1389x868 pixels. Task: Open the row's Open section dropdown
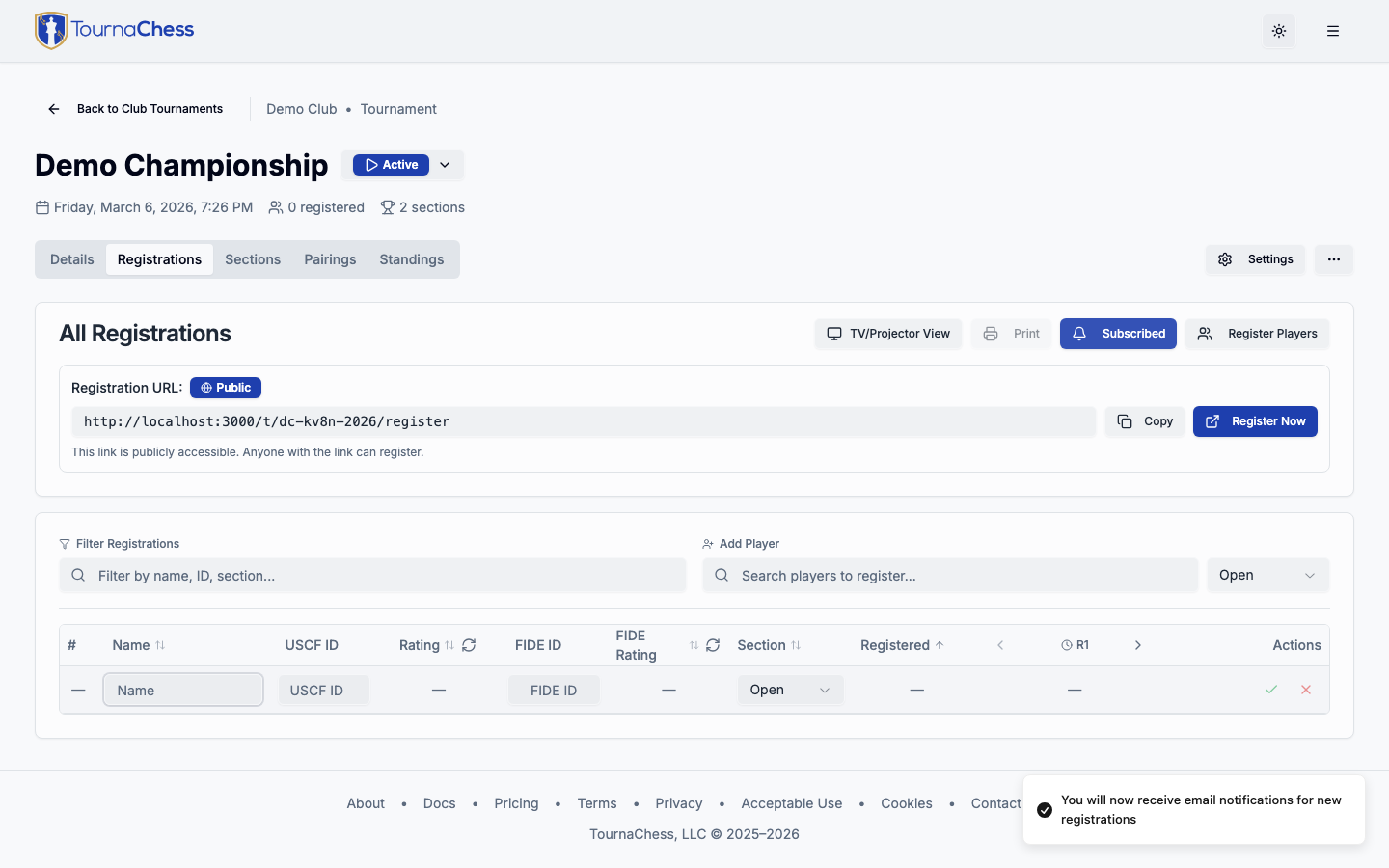click(x=790, y=690)
